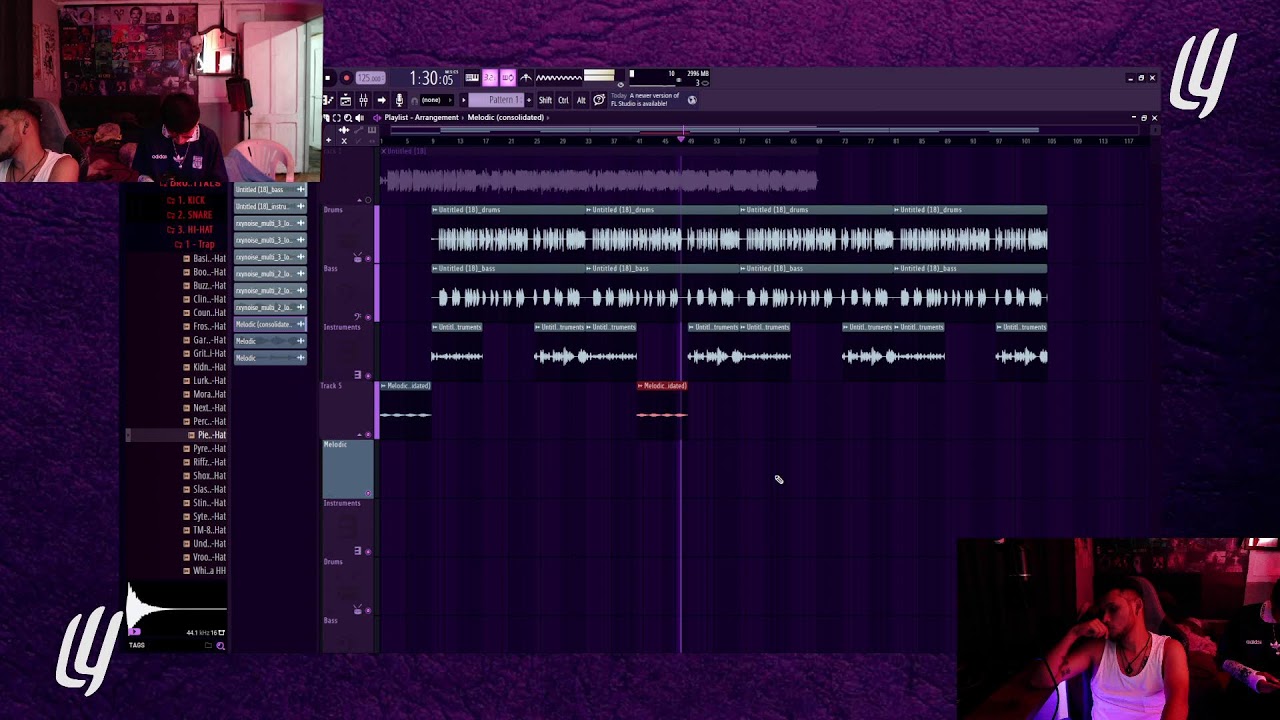Click the playhead marker on timeline ruler
This screenshot has height=720, width=1280.
(x=681, y=139)
